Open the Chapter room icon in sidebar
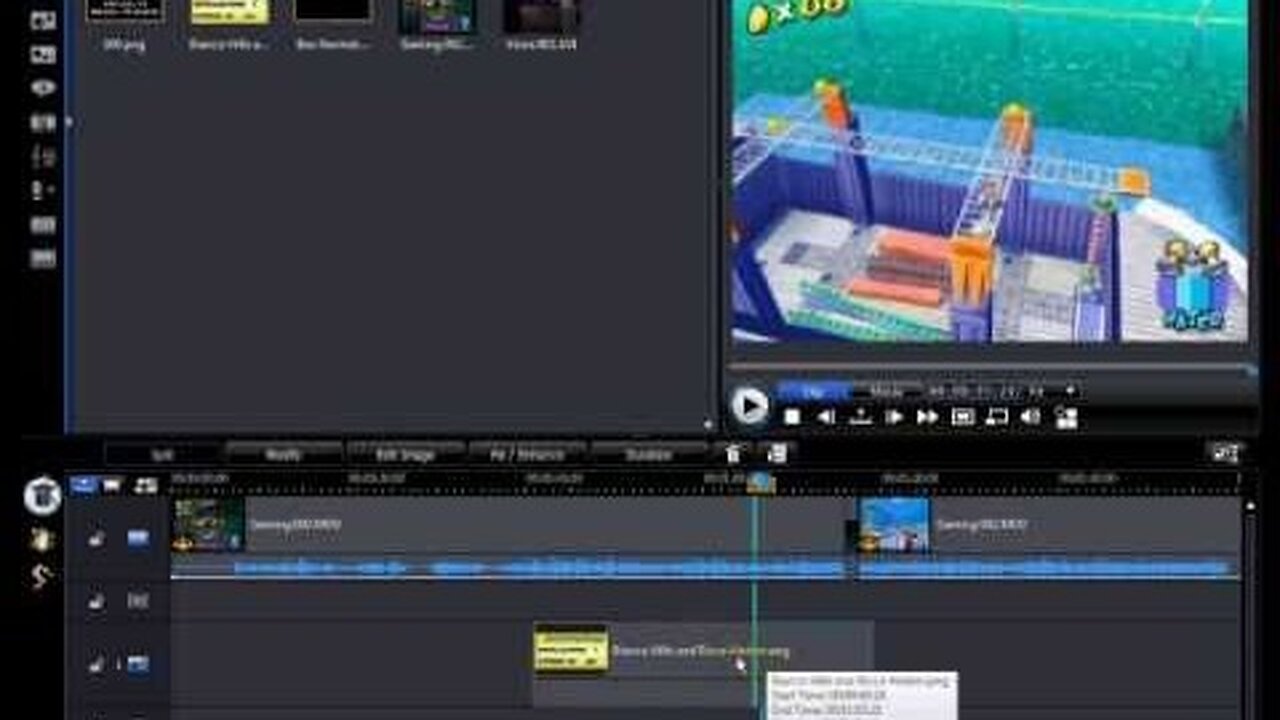Image resolution: width=1280 pixels, height=720 pixels. (43, 225)
